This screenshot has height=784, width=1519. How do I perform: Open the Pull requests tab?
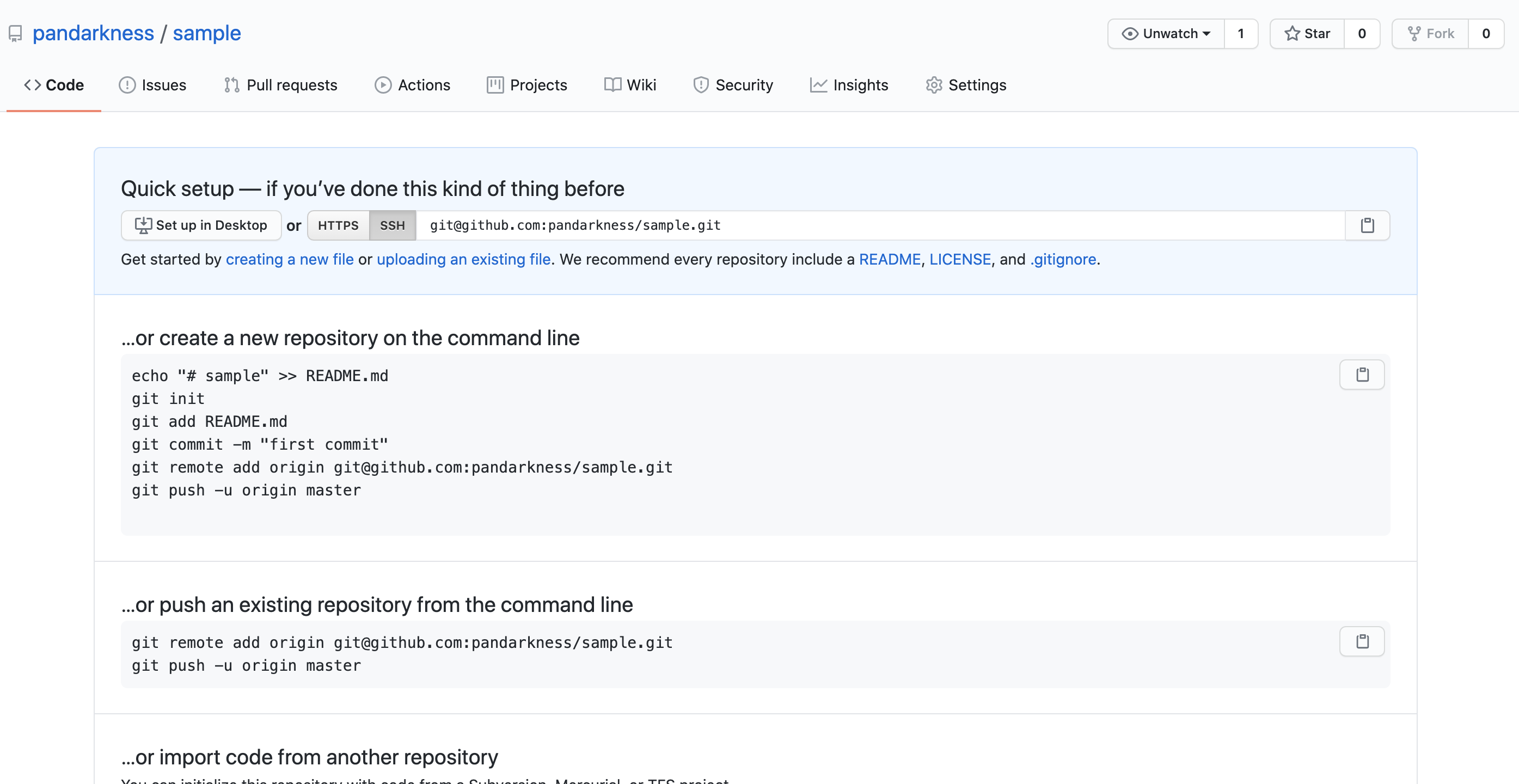(281, 85)
